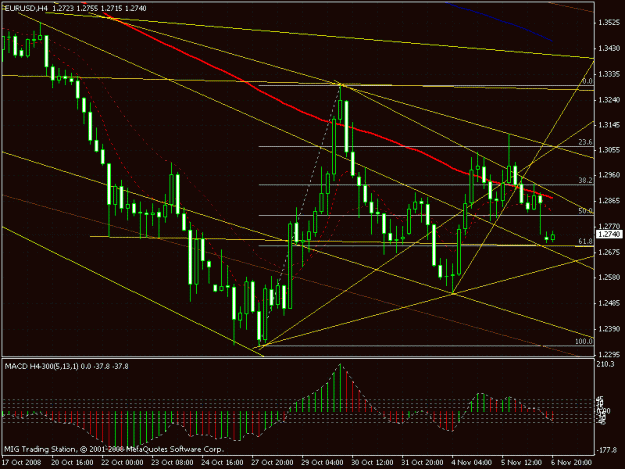Click the 31 Oct 20:00 time label
625x469 pixels.
[x=423, y=463]
